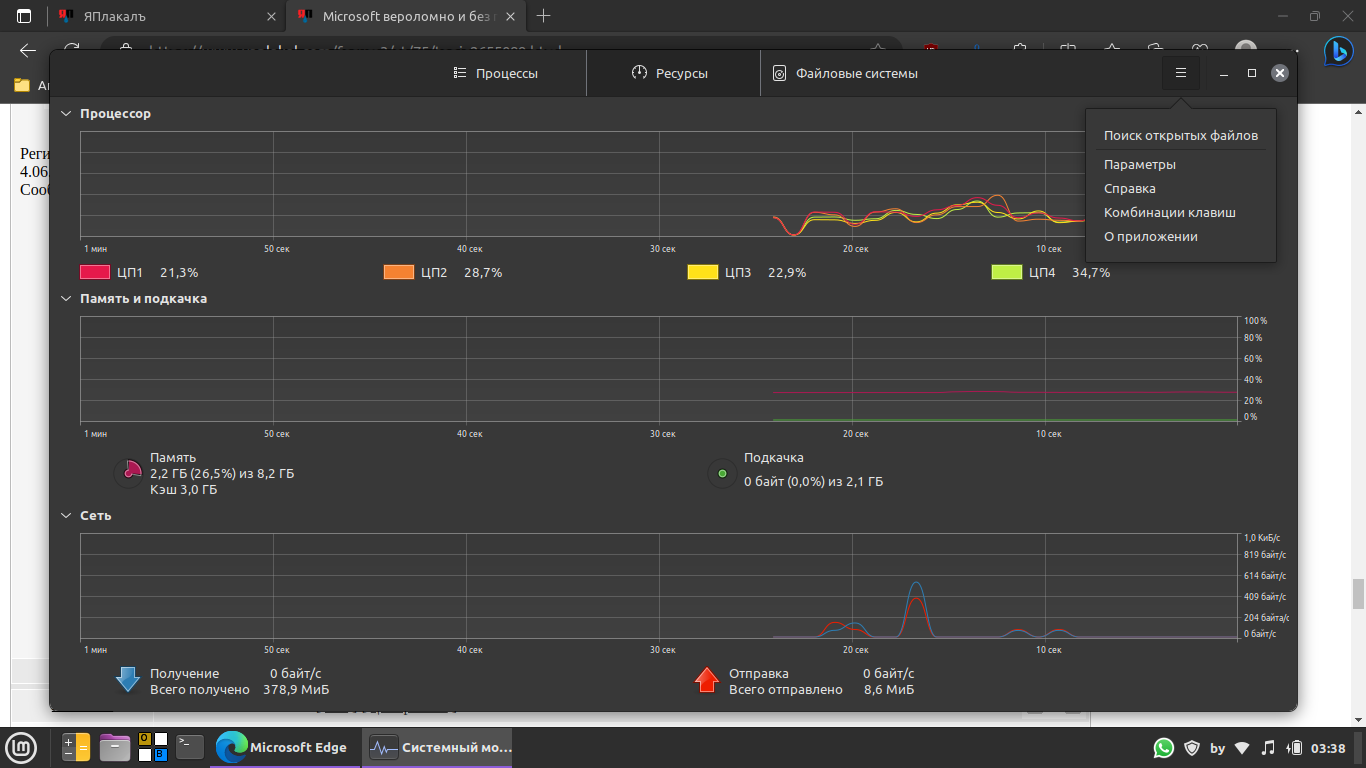1366x768 pixels.
Task: Open the Linux Mint start menu
Action: tap(22, 747)
